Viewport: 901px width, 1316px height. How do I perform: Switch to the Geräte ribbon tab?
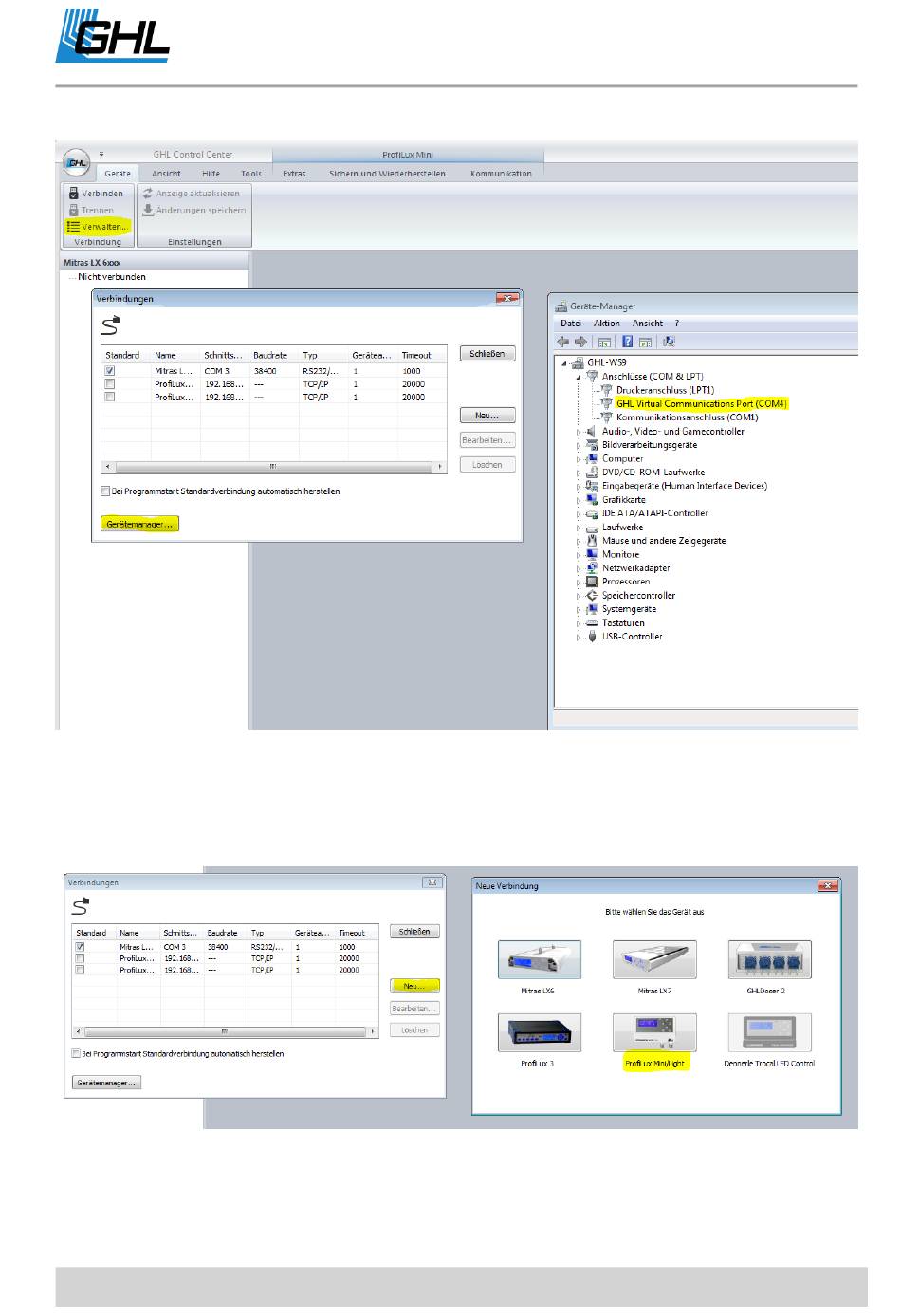click(x=118, y=174)
